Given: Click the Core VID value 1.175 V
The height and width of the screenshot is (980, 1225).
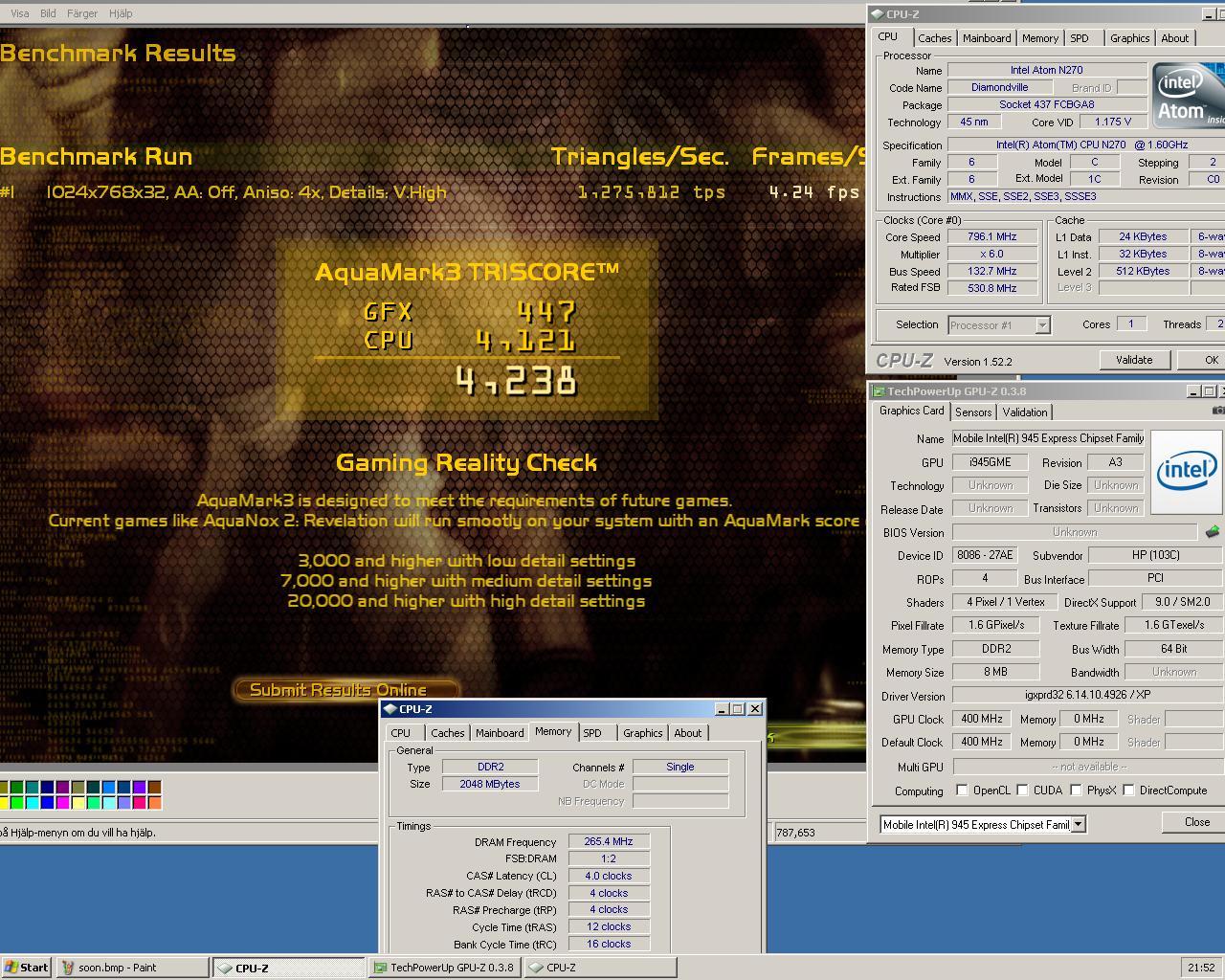Looking at the screenshot, I should [x=1112, y=122].
